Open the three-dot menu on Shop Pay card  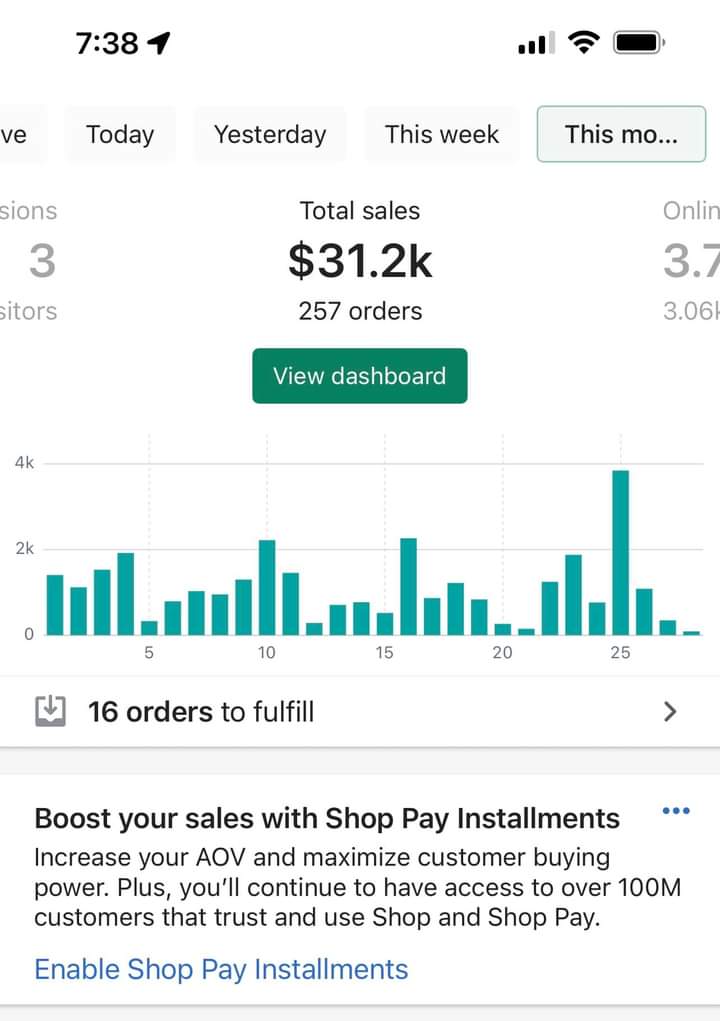tap(676, 811)
